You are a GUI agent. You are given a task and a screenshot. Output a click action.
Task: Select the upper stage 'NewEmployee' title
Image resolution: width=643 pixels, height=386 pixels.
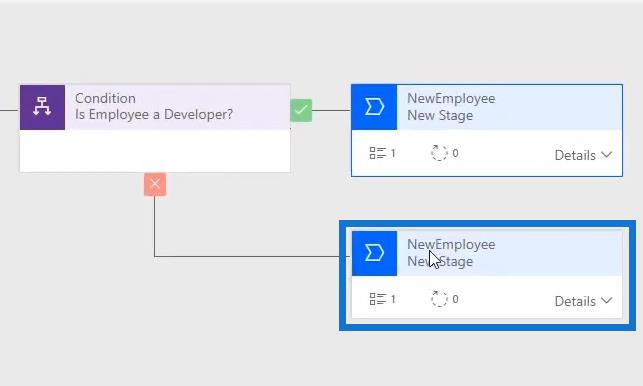[451, 98]
